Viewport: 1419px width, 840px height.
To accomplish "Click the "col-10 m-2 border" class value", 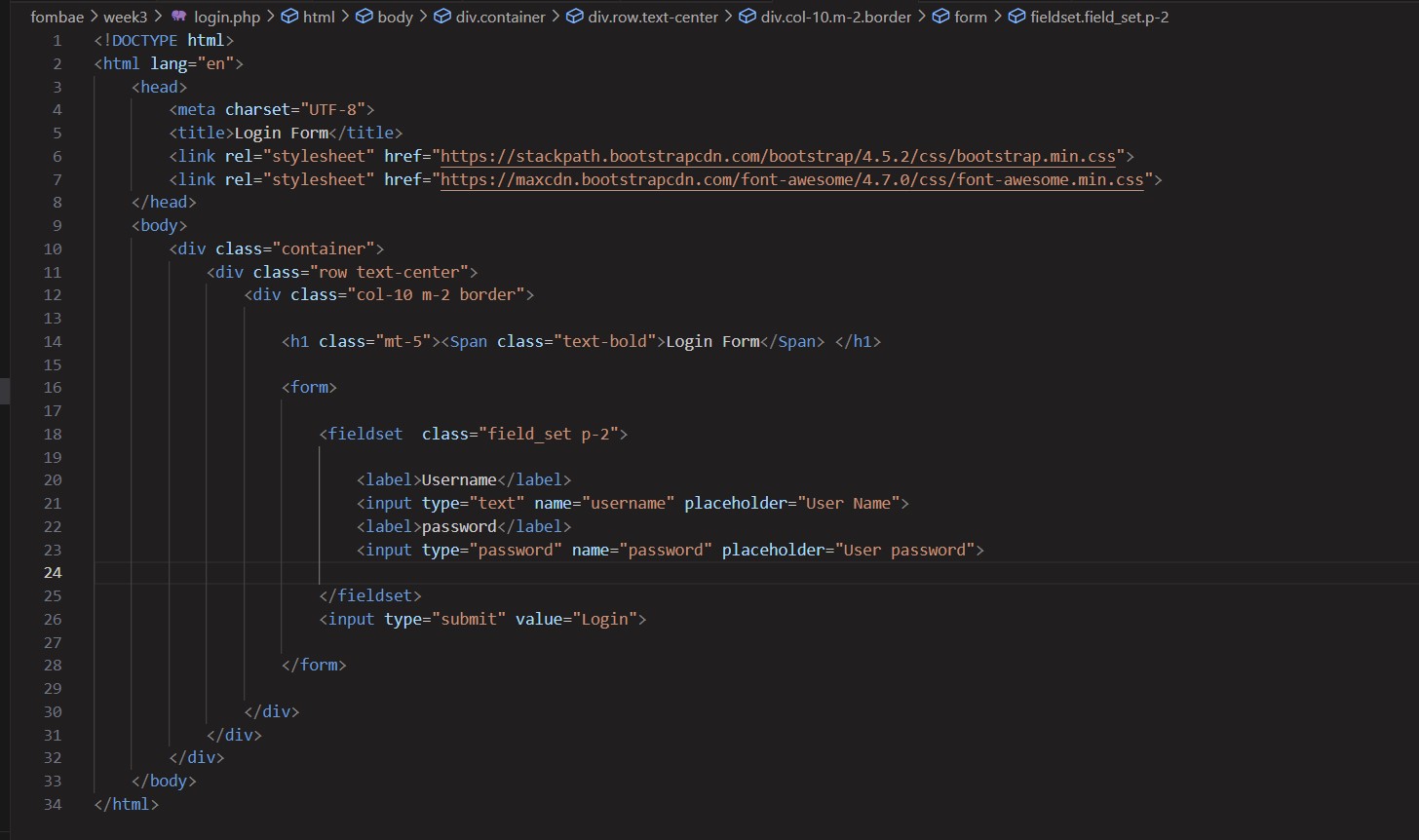I will [436, 294].
